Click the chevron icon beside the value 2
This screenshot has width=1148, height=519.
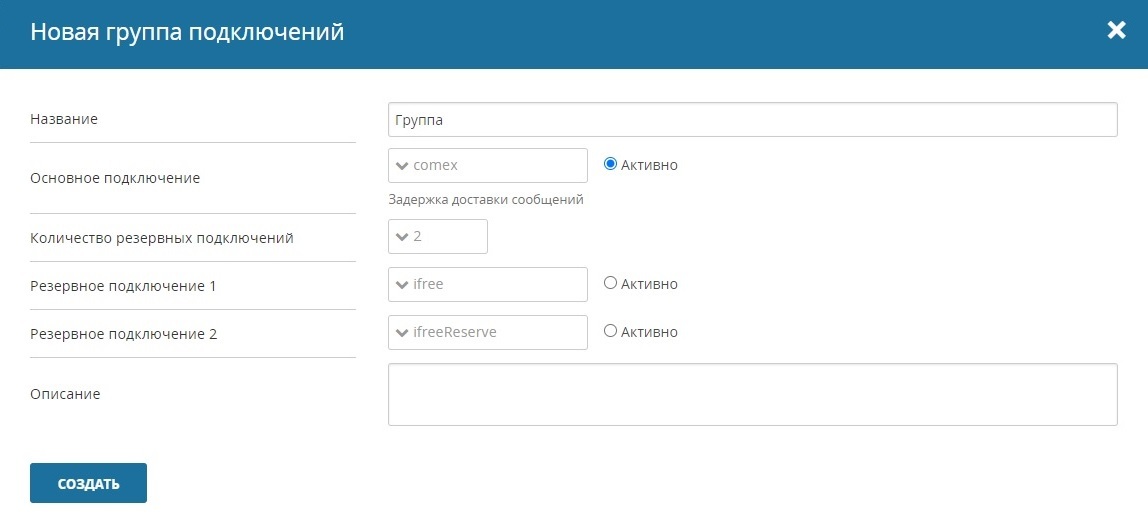click(x=401, y=237)
